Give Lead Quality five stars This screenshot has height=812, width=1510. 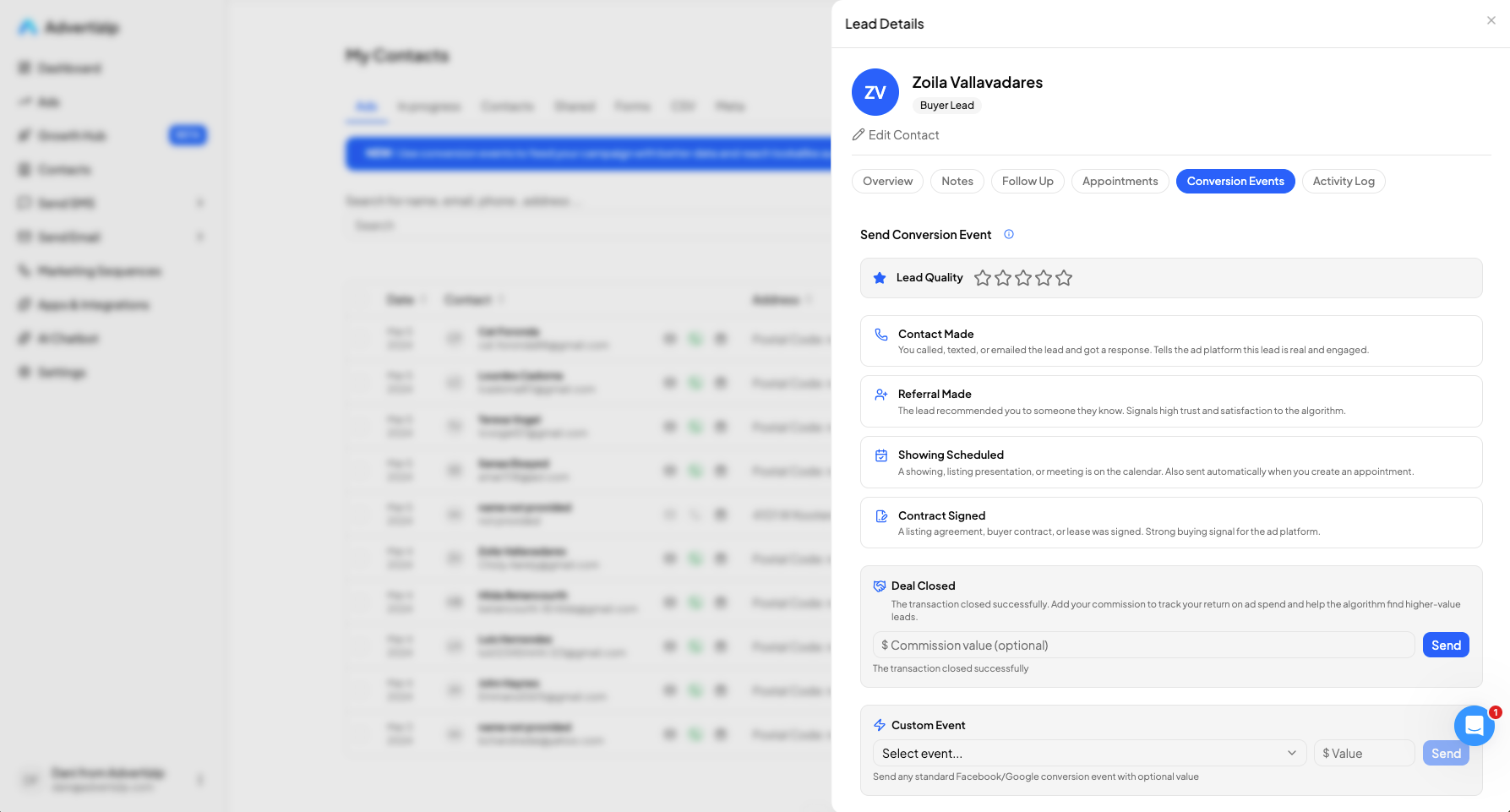[x=1064, y=278]
